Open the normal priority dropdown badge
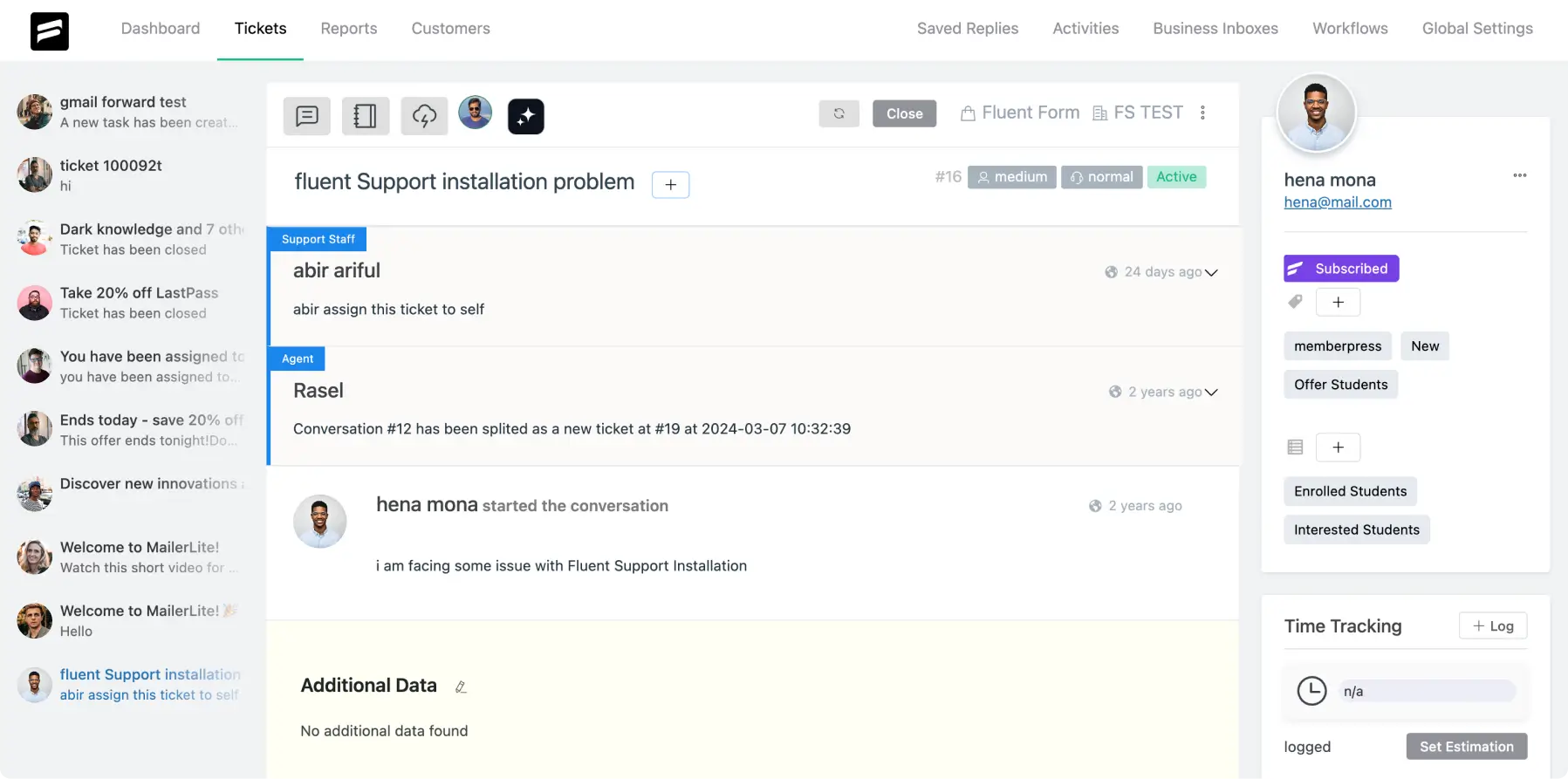1568x779 pixels. [1102, 177]
